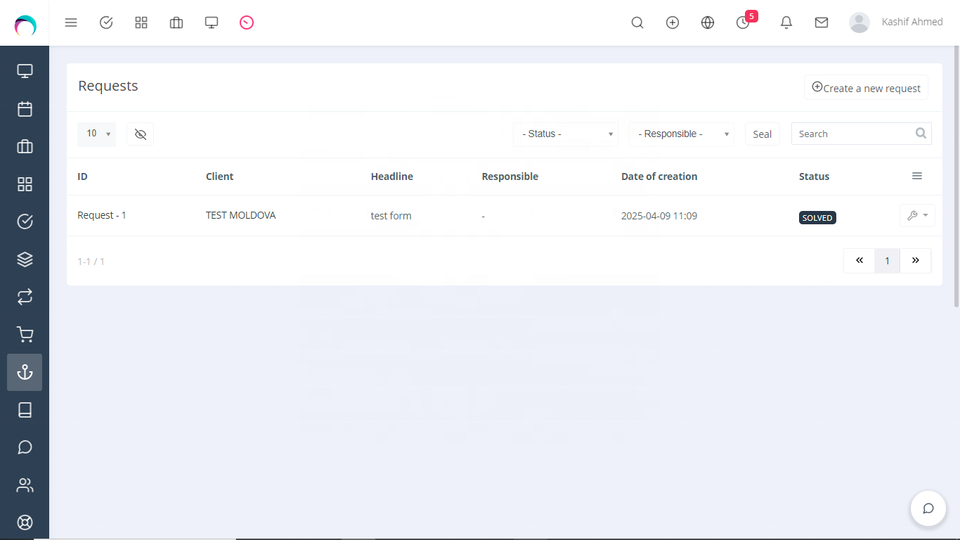960x540 pixels.
Task: Open the notifications bell icon
Action: click(786, 22)
